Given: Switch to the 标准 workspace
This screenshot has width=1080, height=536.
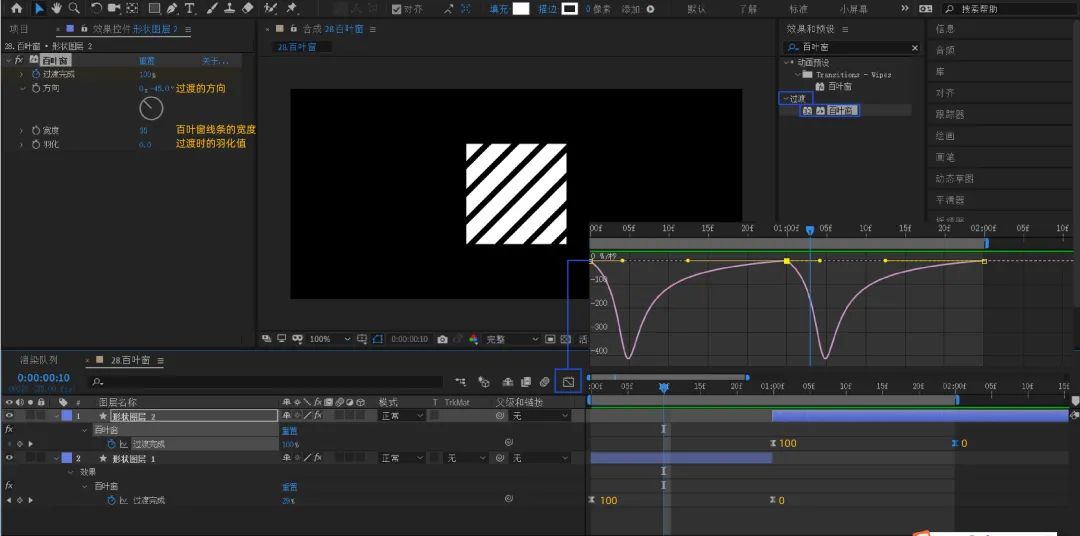Looking at the screenshot, I should [x=798, y=9].
